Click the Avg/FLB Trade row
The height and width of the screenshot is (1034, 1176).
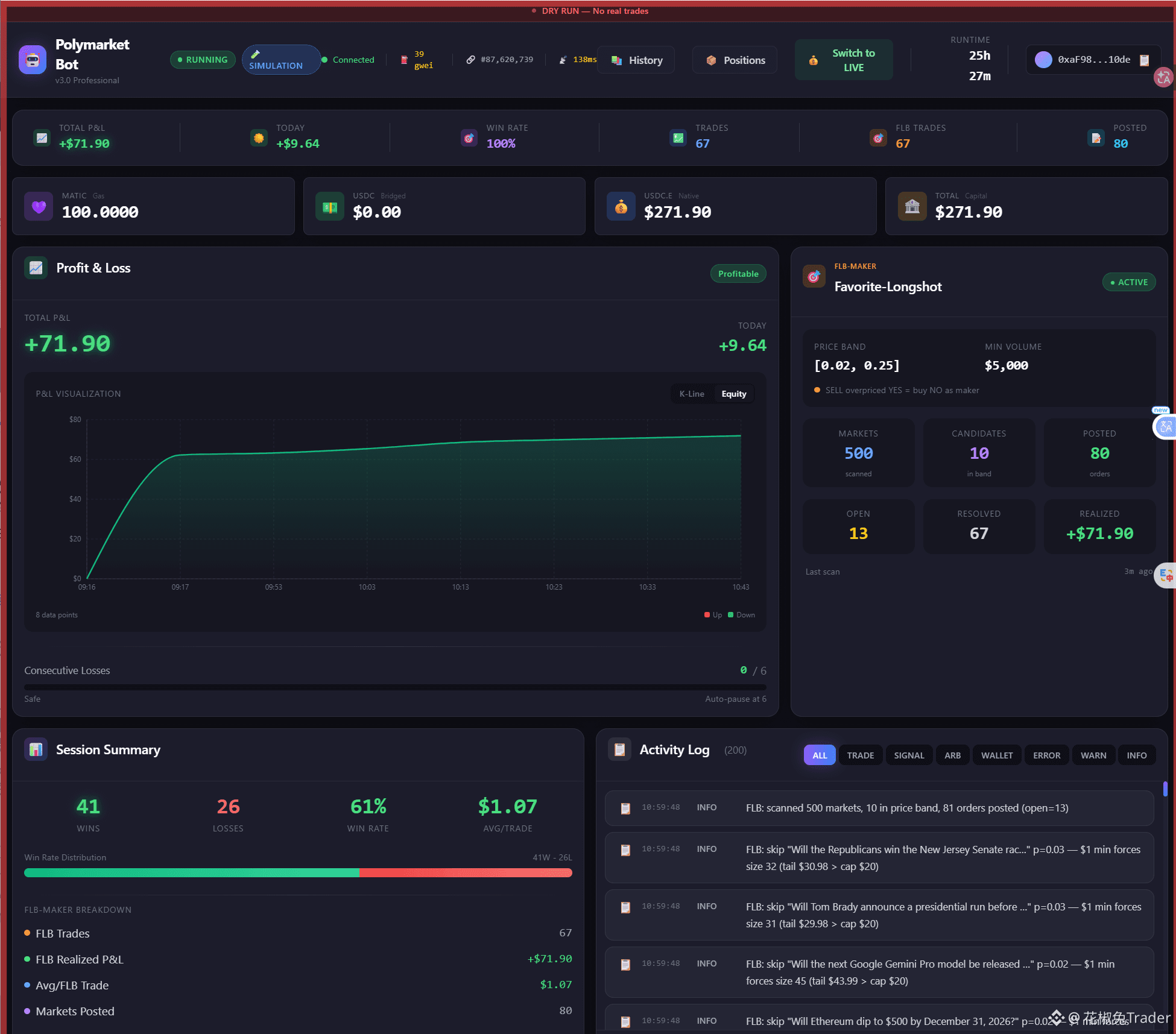click(298, 985)
